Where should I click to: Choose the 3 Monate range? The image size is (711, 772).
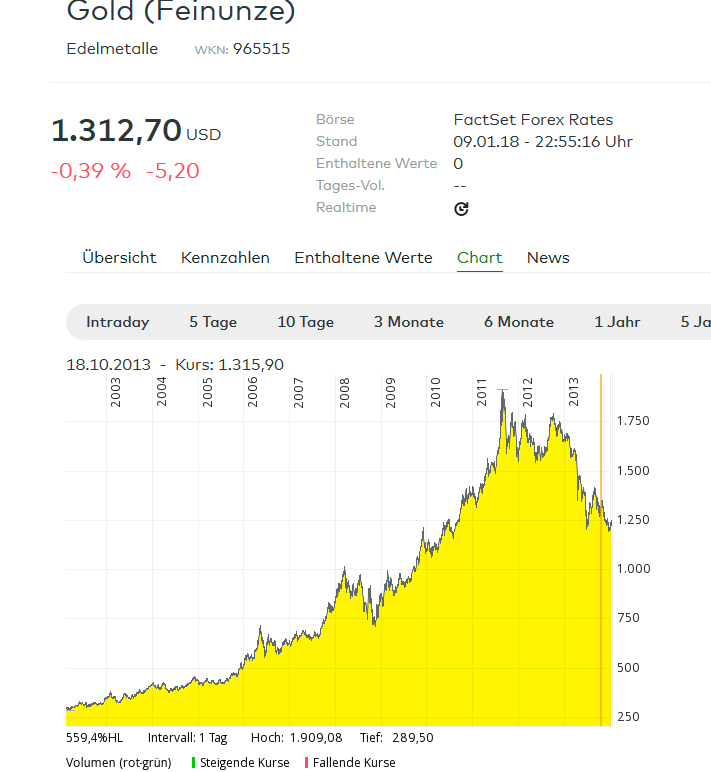coord(408,322)
